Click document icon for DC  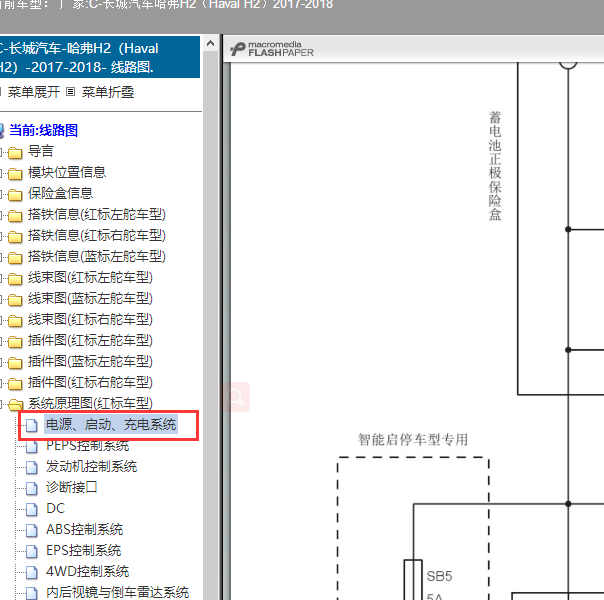32,509
